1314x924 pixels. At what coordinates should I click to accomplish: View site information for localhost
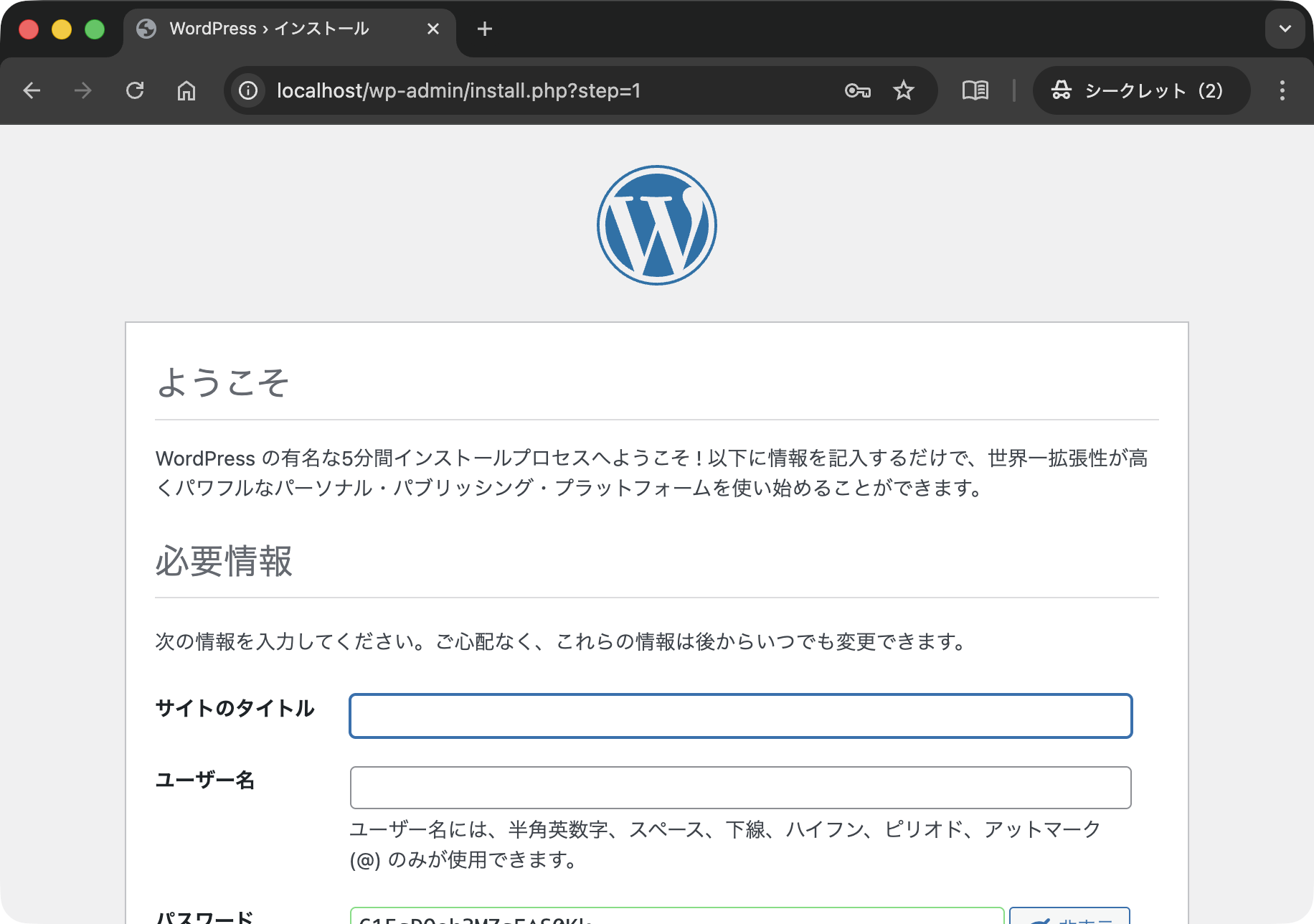[x=248, y=90]
